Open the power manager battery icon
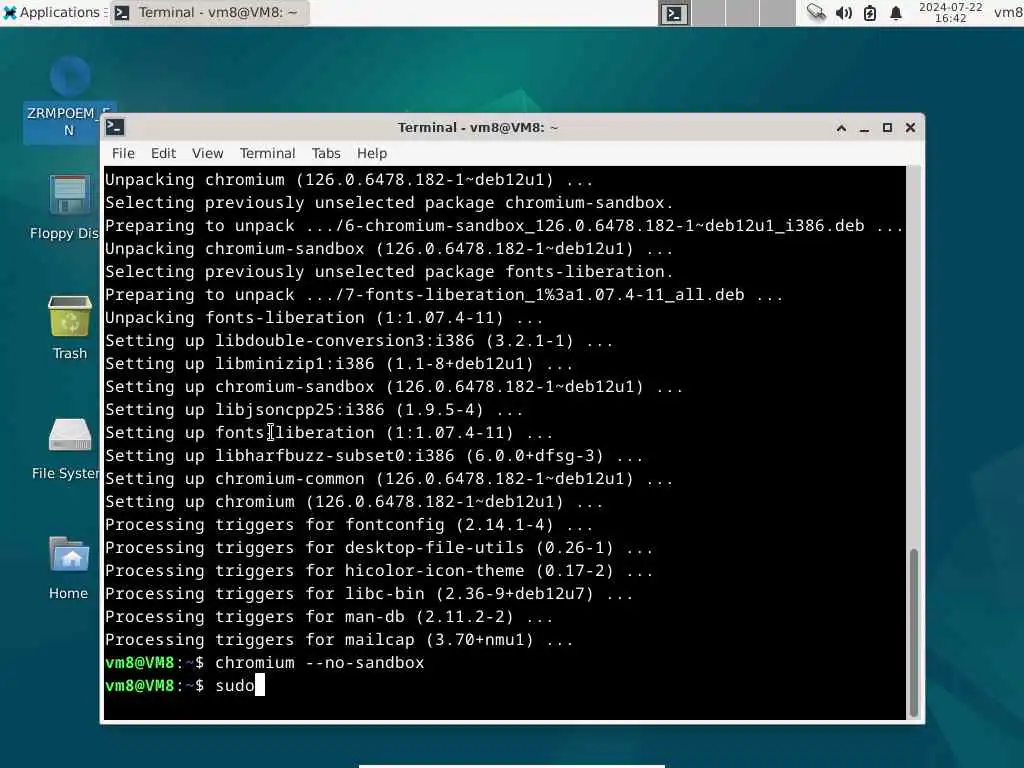 [870, 13]
